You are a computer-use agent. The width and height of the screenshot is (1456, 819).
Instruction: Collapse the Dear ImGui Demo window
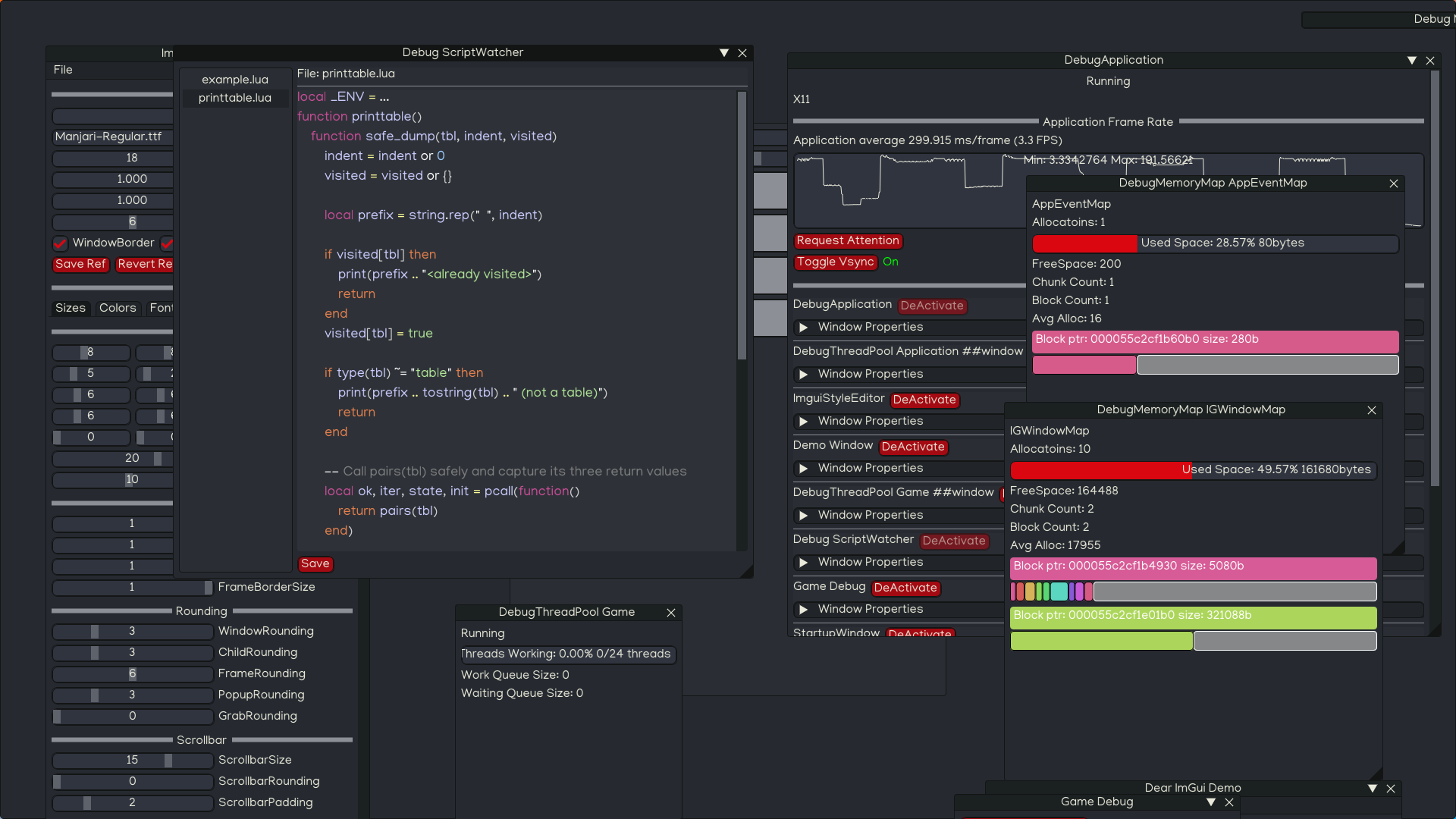click(1372, 789)
